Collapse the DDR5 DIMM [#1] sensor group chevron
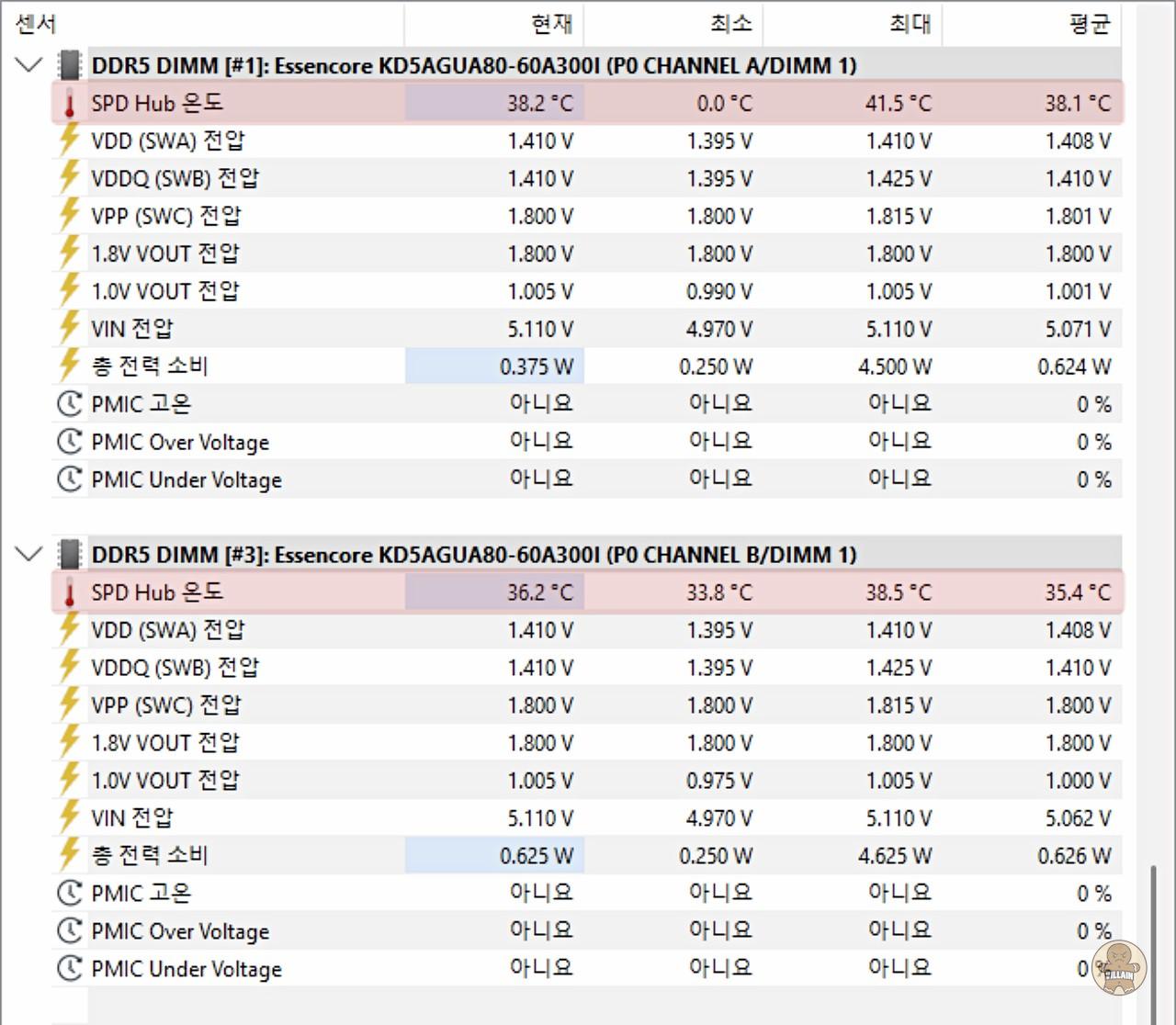The height and width of the screenshot is (1025, 1176). [29, 65]
